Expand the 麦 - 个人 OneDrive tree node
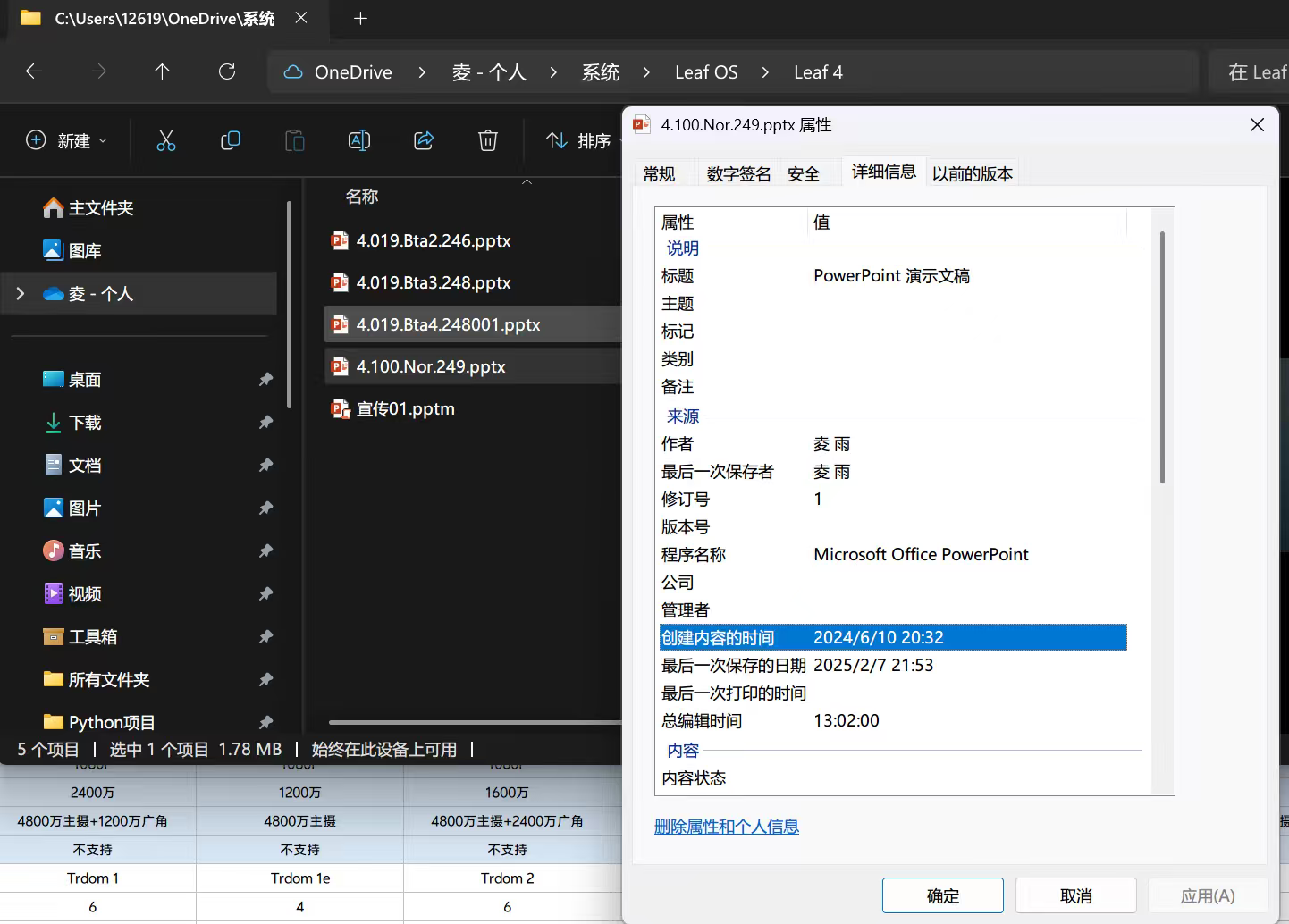The height and width of the screenshot is (924, 1289). (x=21, y=293)
